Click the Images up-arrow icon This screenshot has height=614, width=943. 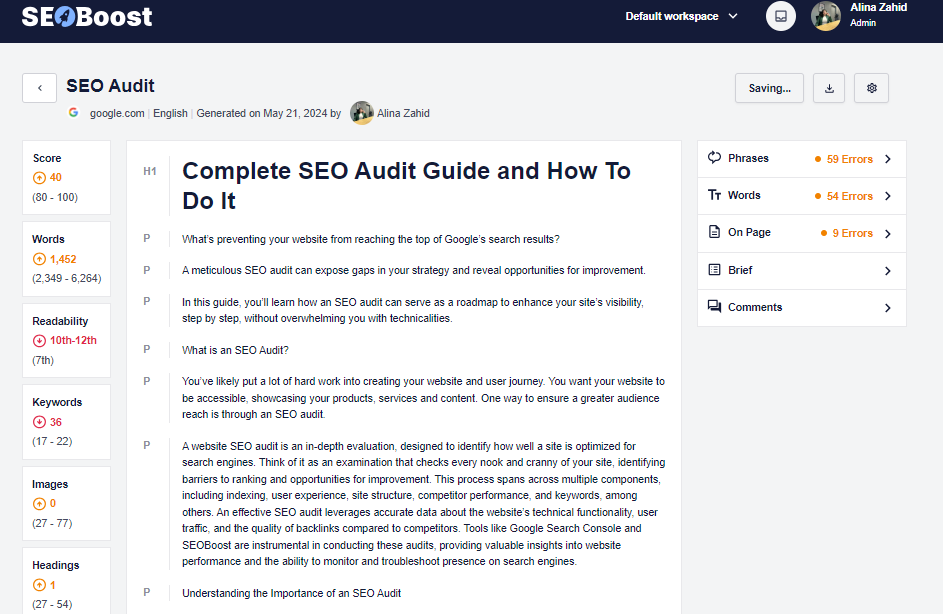click(39, 503)
